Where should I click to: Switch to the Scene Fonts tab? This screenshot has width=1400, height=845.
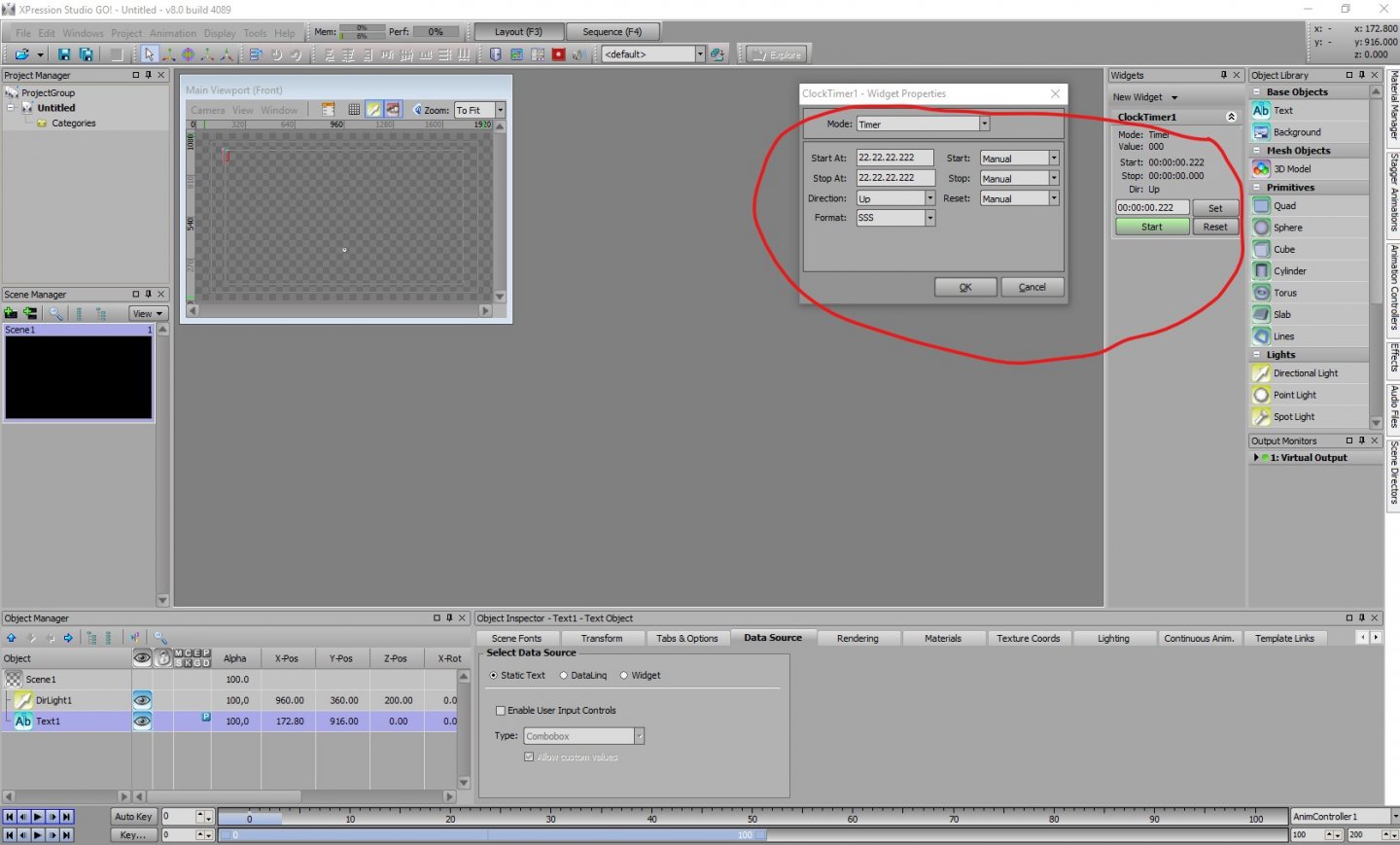click(x=516, y=638)
